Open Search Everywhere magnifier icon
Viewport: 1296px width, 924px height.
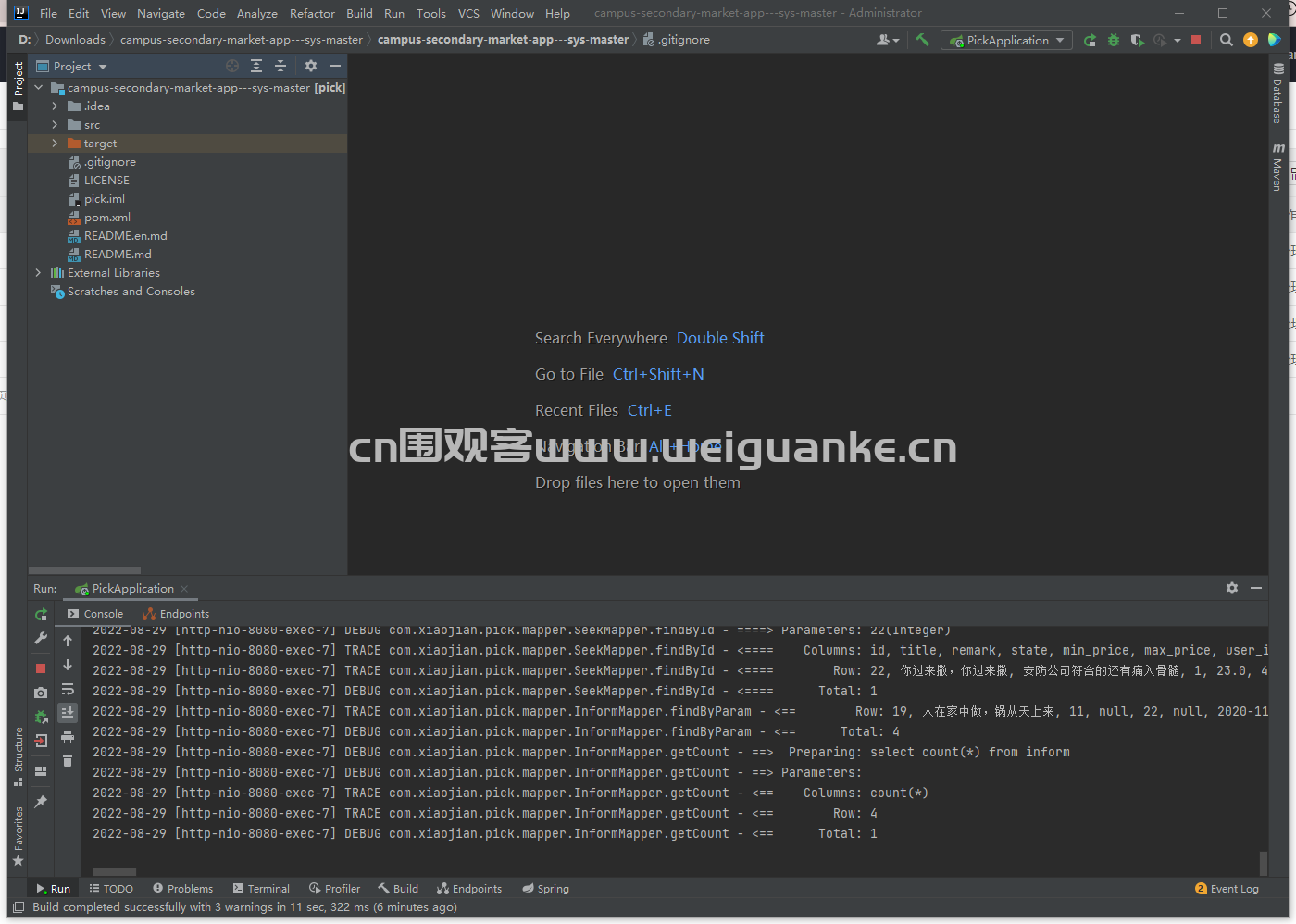click(x=1227, y=40)
